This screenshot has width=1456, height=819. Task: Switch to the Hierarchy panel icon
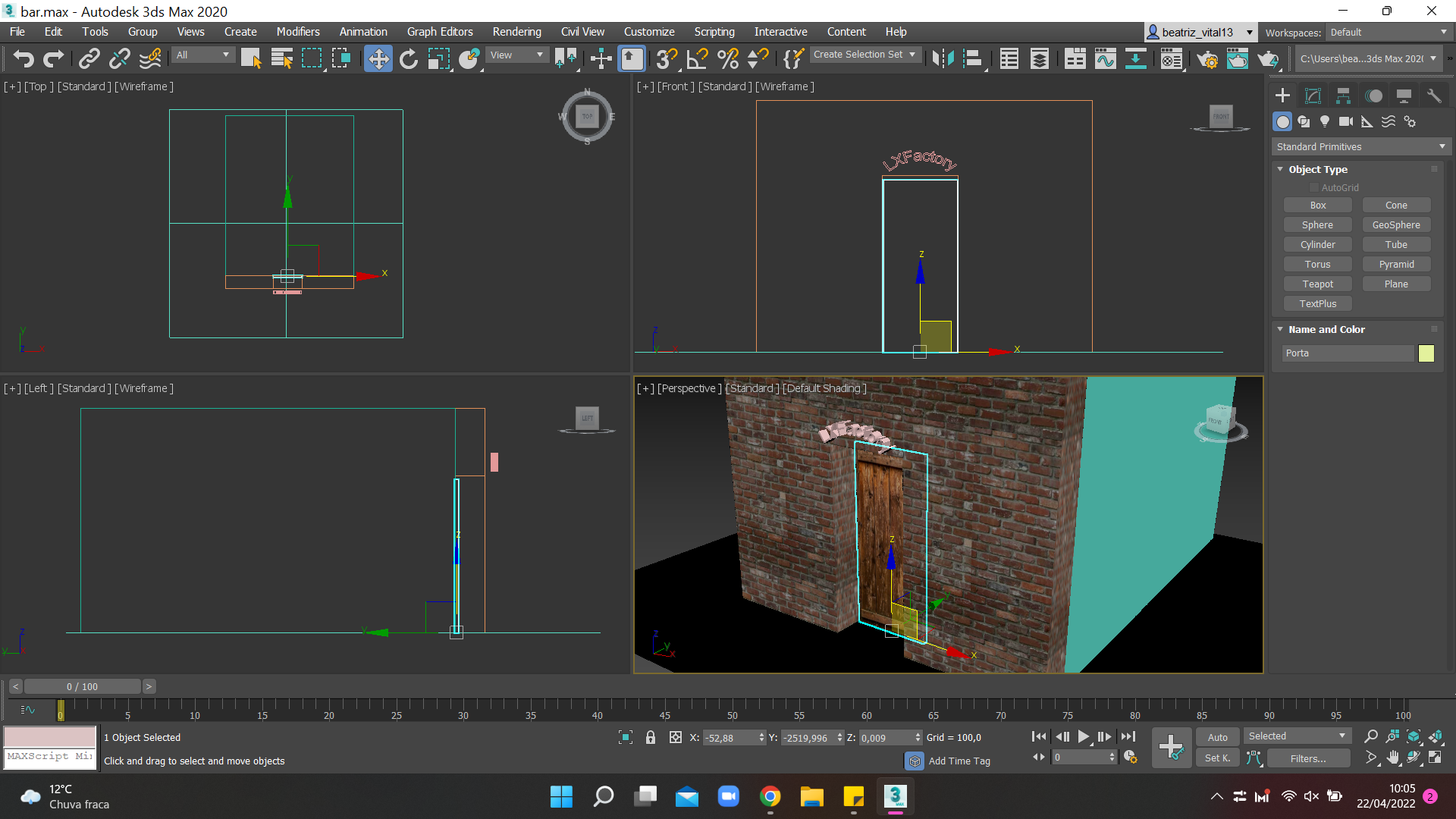(x=1343, y=96)
